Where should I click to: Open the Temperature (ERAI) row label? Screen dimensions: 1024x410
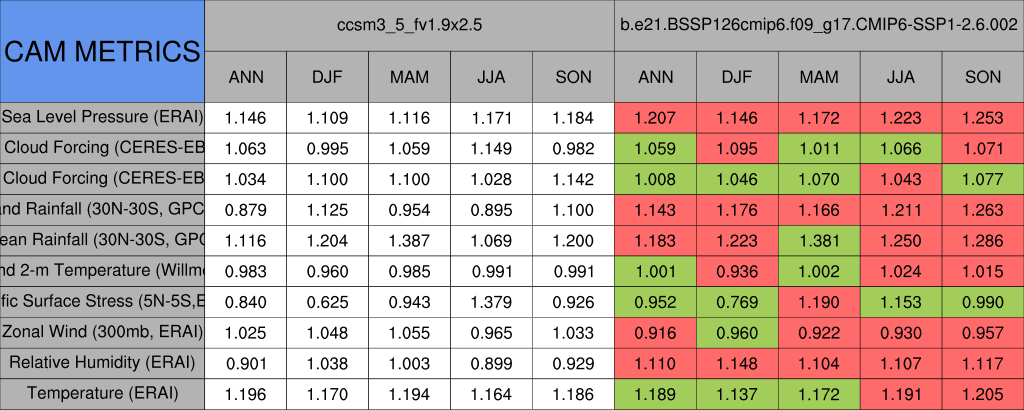[102, 393]
